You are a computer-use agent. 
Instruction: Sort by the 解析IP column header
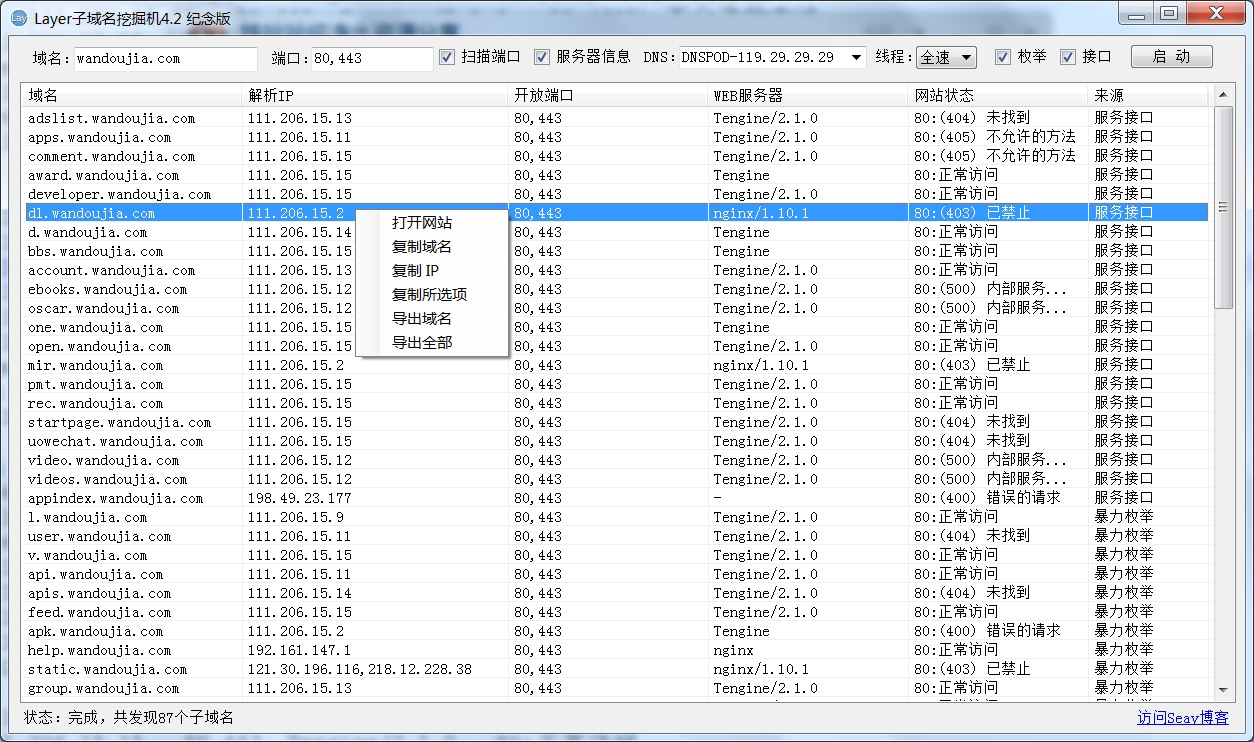click(375, 96)
